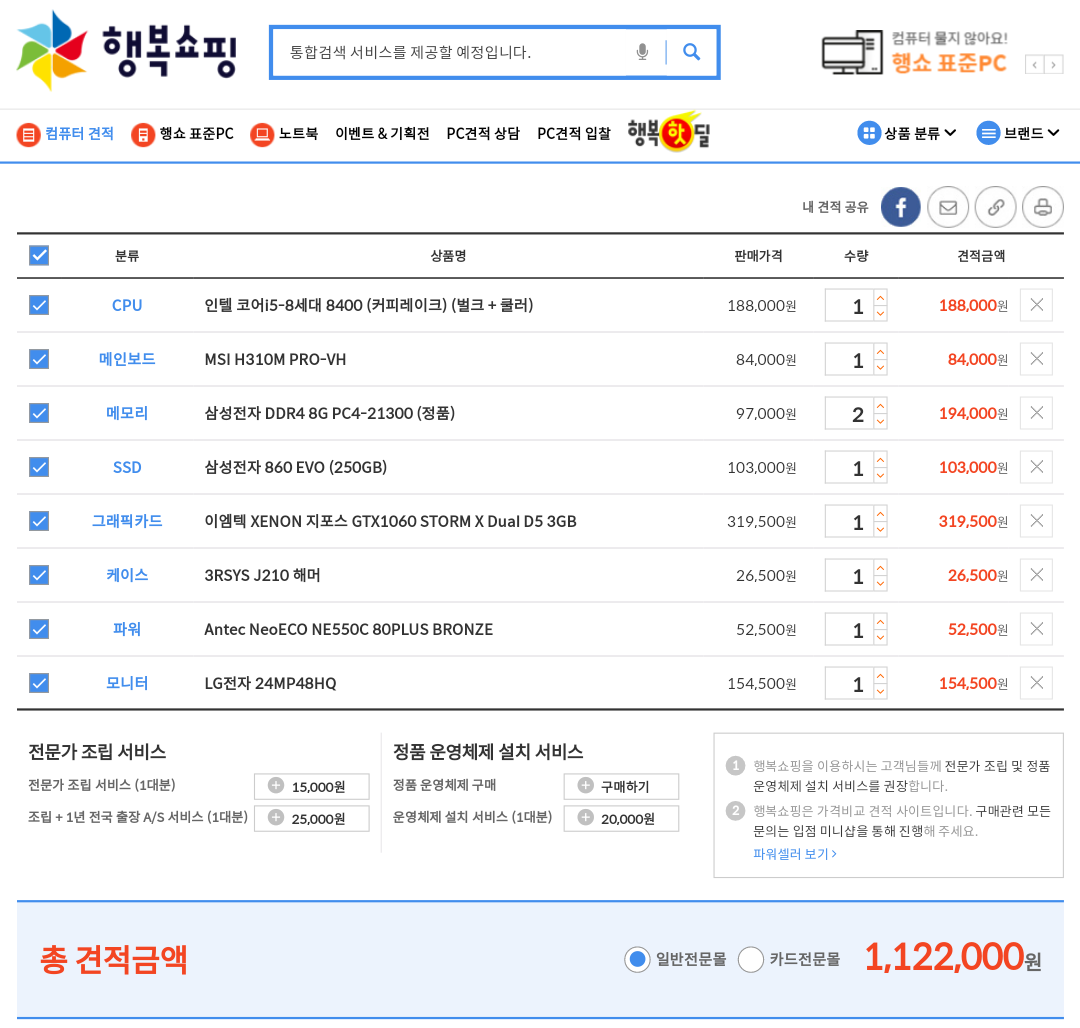The image size is (1080, 1028).
Task: Uncheck the 모니터 row checkbox
Action: pyautogui.click(x=39, y=683)
